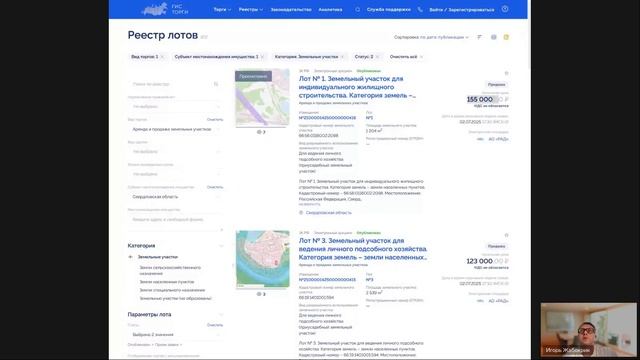Open the first 'Не выбрано' dropdown under search
This screenshot has height=360, width=640.
(176, 107)
